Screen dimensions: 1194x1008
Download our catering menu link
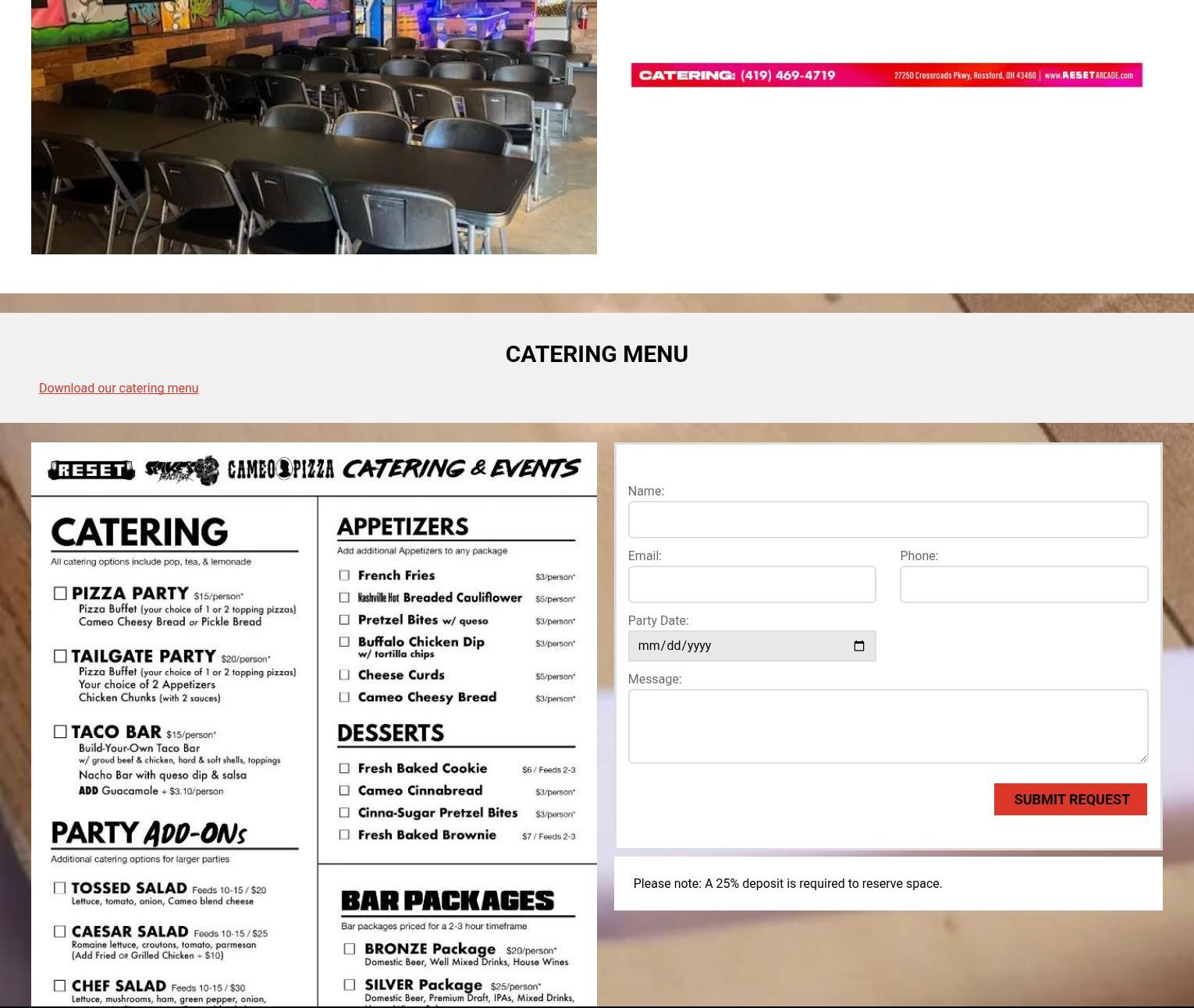click(x=119, y=388)
